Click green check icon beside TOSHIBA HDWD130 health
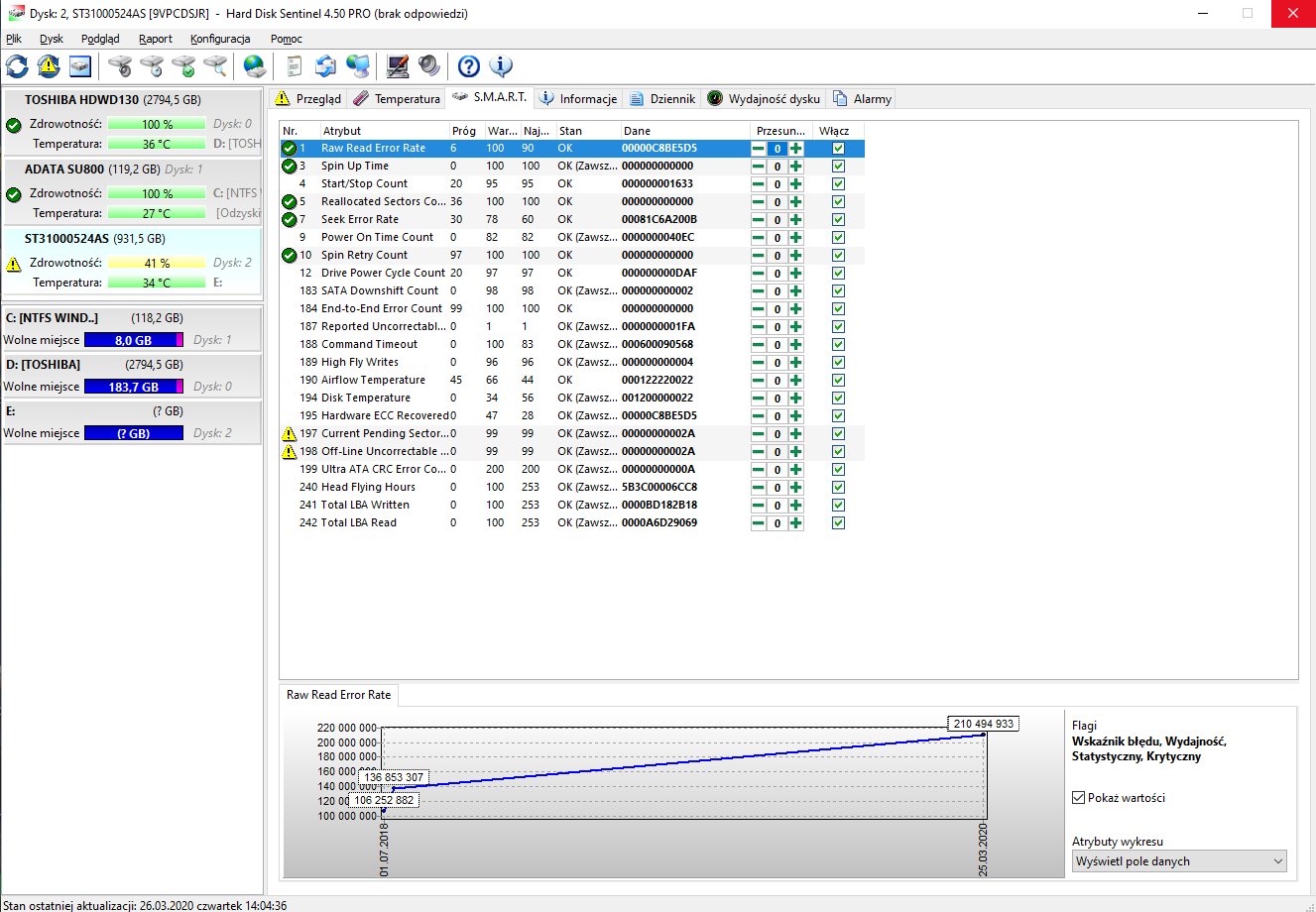 click(x=14, y=125)
